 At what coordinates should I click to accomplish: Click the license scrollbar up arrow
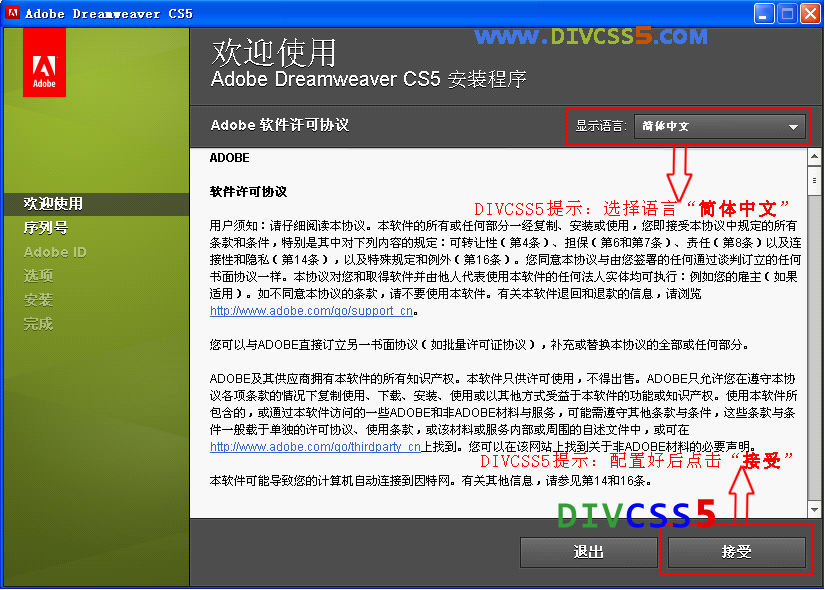814,156
